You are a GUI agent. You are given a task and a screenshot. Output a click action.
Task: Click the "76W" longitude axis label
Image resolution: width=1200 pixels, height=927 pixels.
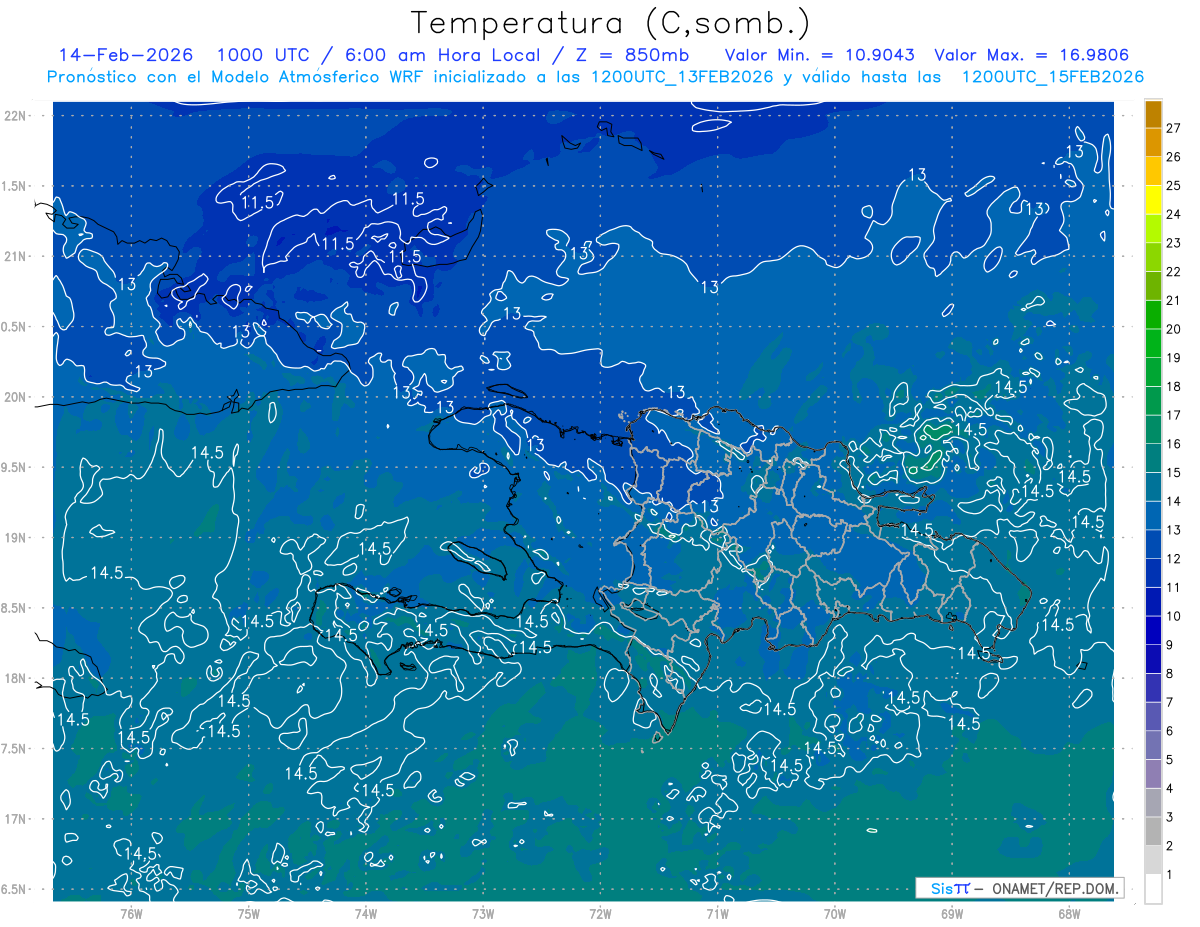132,913
